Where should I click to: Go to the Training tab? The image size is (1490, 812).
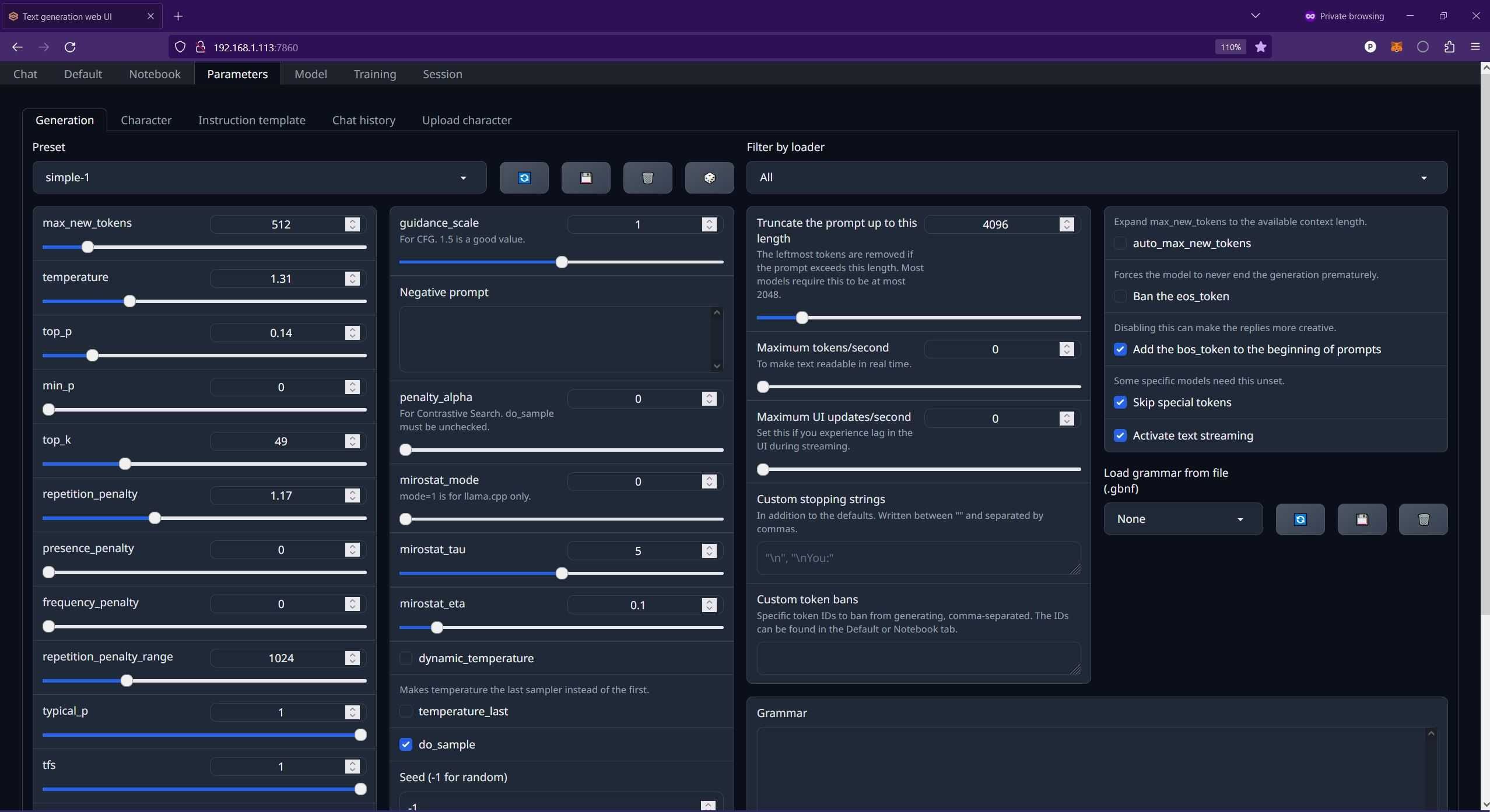tap(375, 74)
